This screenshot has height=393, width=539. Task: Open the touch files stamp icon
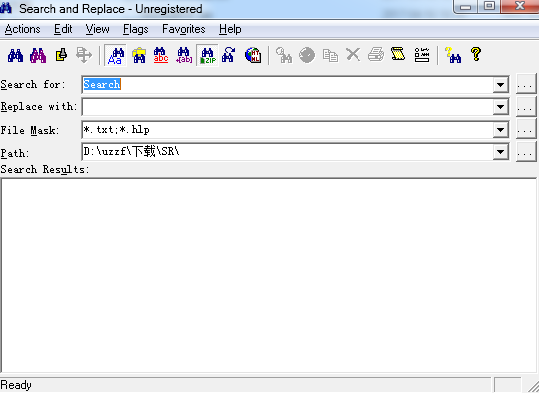[61, 55]
